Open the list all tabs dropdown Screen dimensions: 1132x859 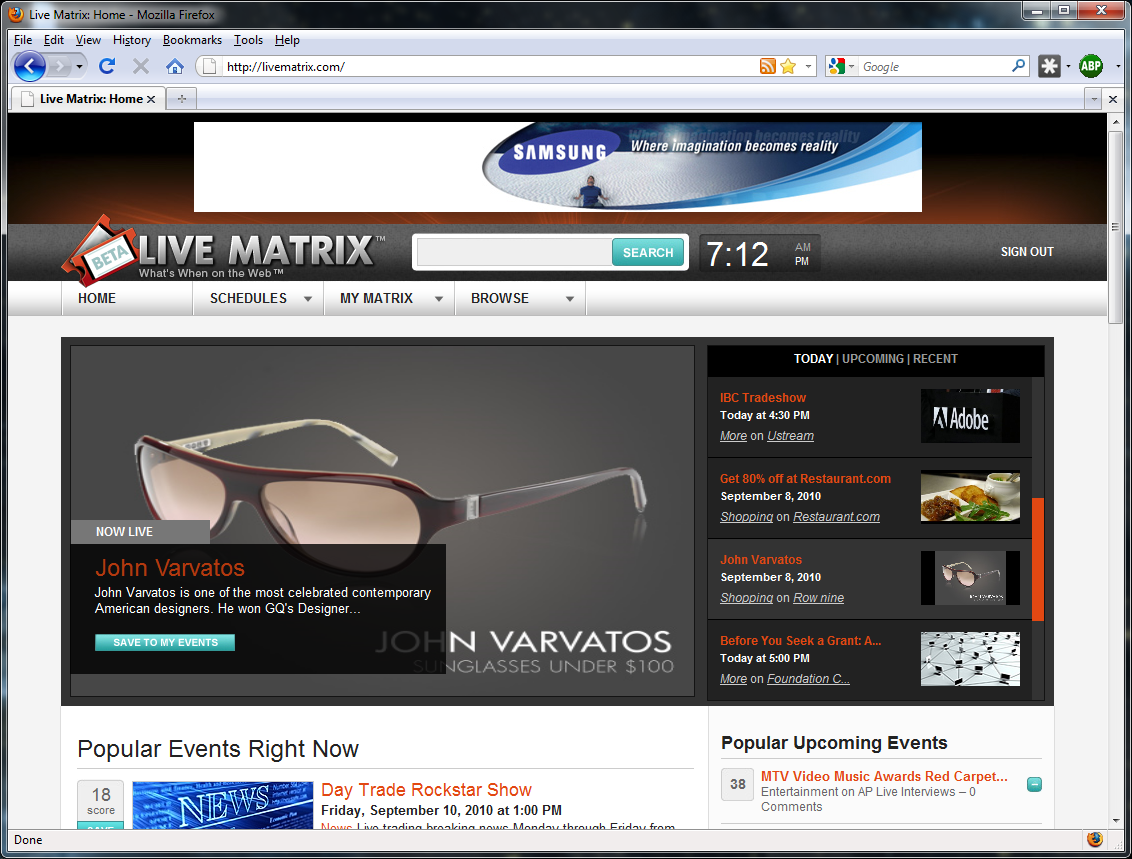pyautogui.click(x=1094, y=99)
